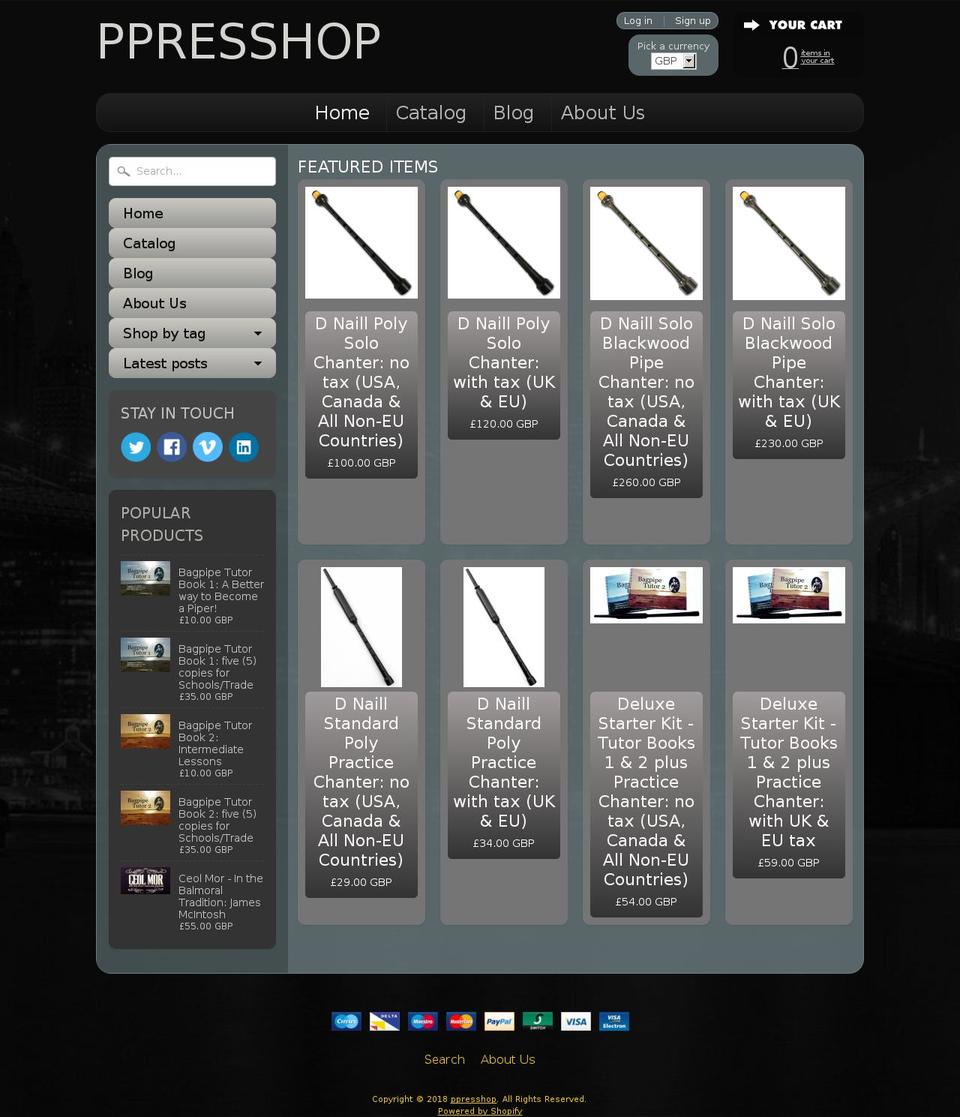The image size is (960, 1117).
Task: Click the Ceol Mor product thumbnail
Action: click(x=145, y=880)
